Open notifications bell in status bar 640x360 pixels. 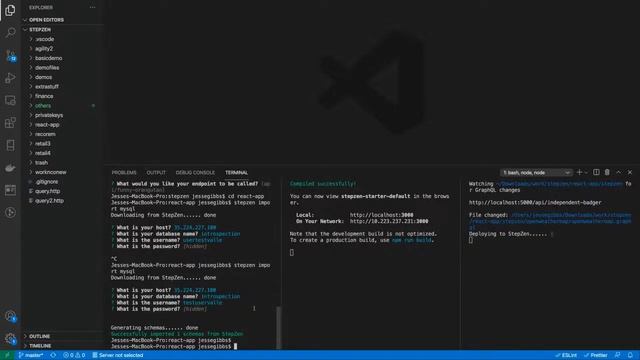point(630,355)
